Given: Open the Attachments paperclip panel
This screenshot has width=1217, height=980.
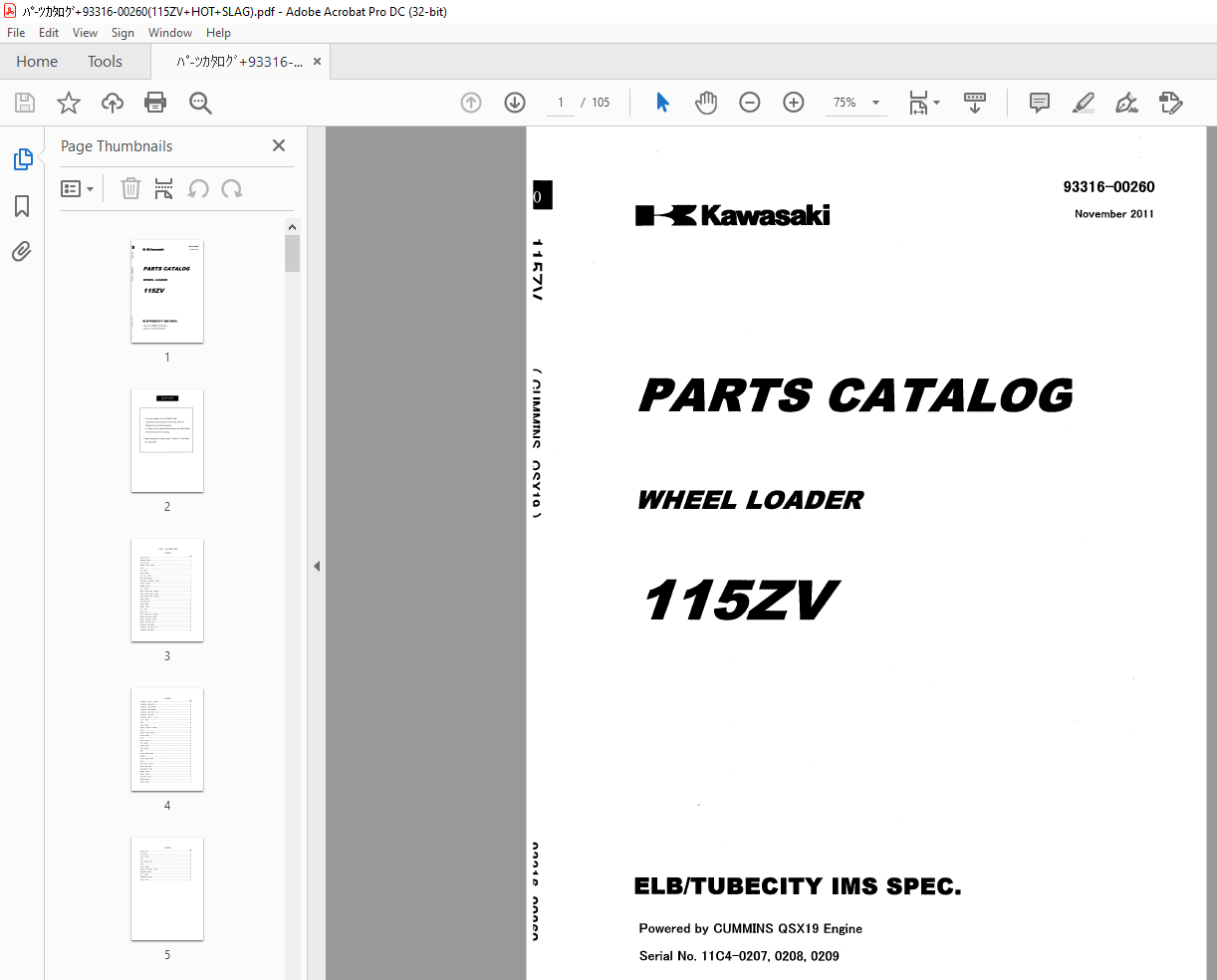Looking at the screenshot, I should [22, 252].
